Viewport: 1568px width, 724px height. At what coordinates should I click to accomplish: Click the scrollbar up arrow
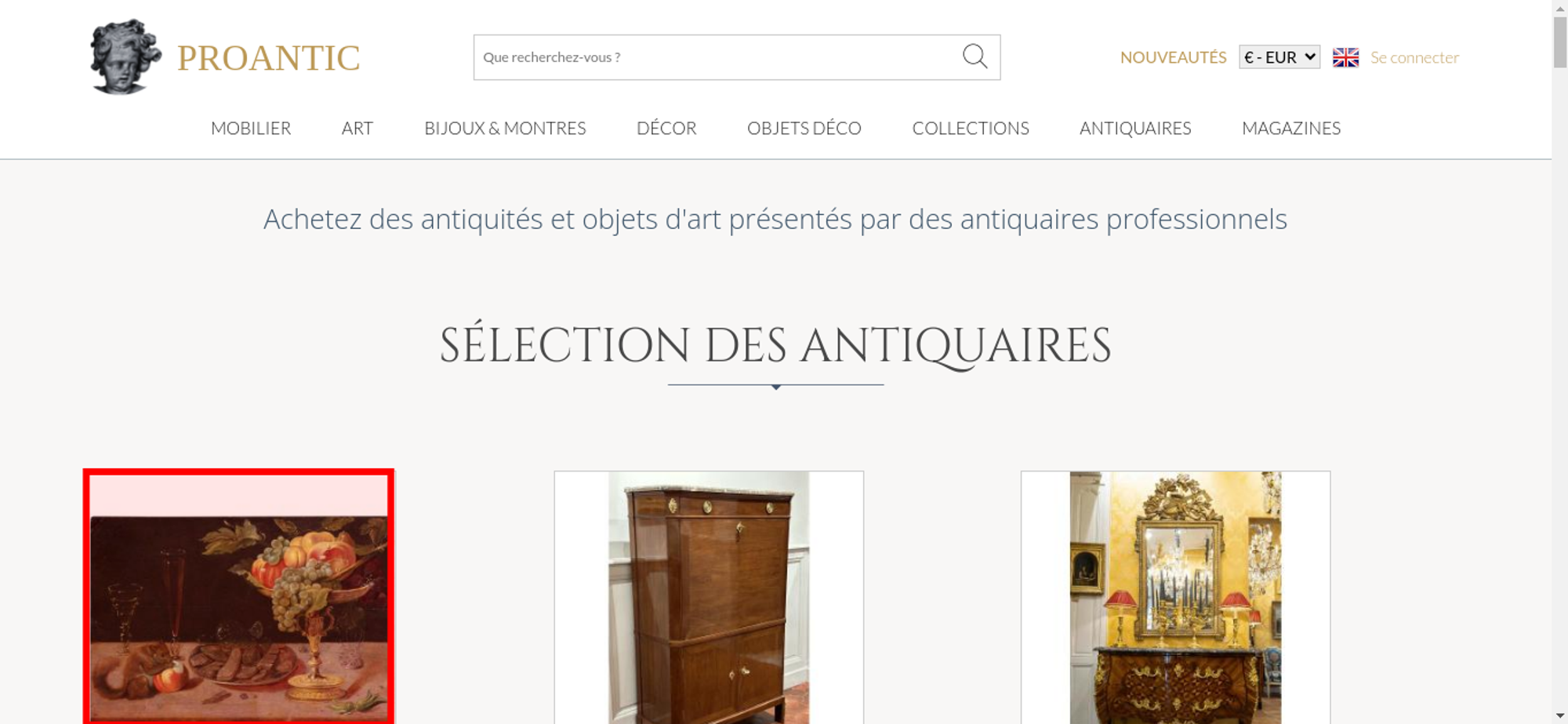pos(1560,7)
